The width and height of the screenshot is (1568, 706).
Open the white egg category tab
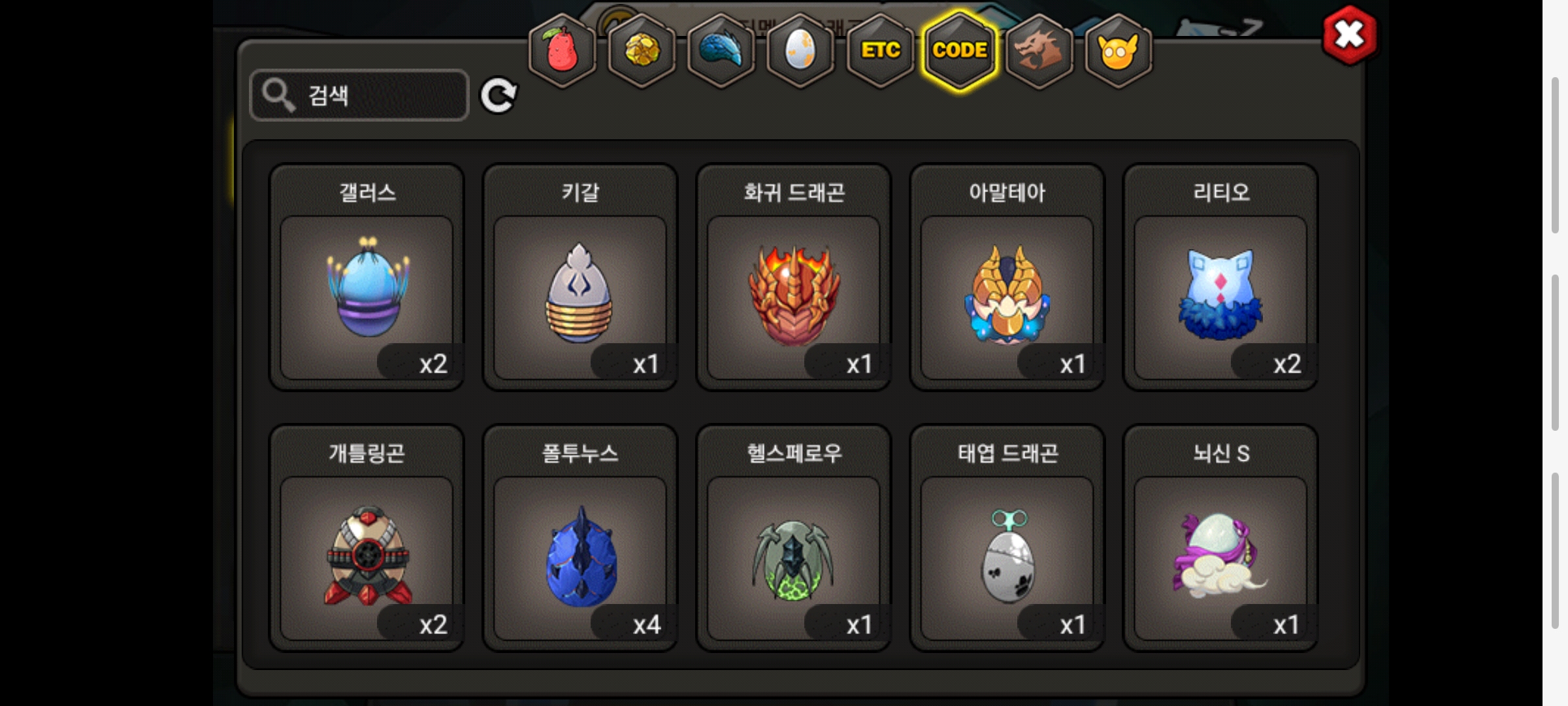pos(800,50)
